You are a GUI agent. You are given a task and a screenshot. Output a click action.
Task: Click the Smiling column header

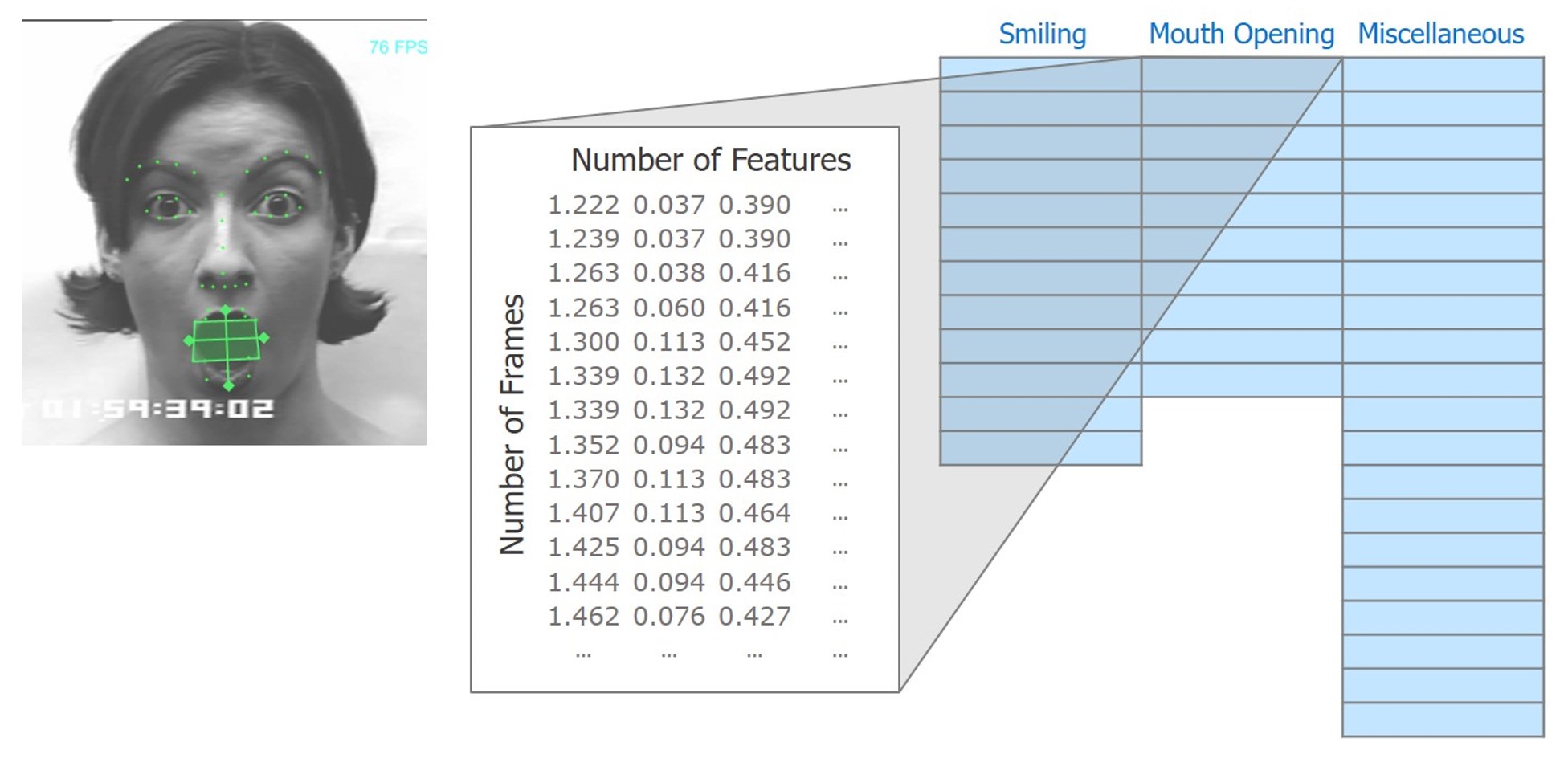click(x=1042, y=35)
